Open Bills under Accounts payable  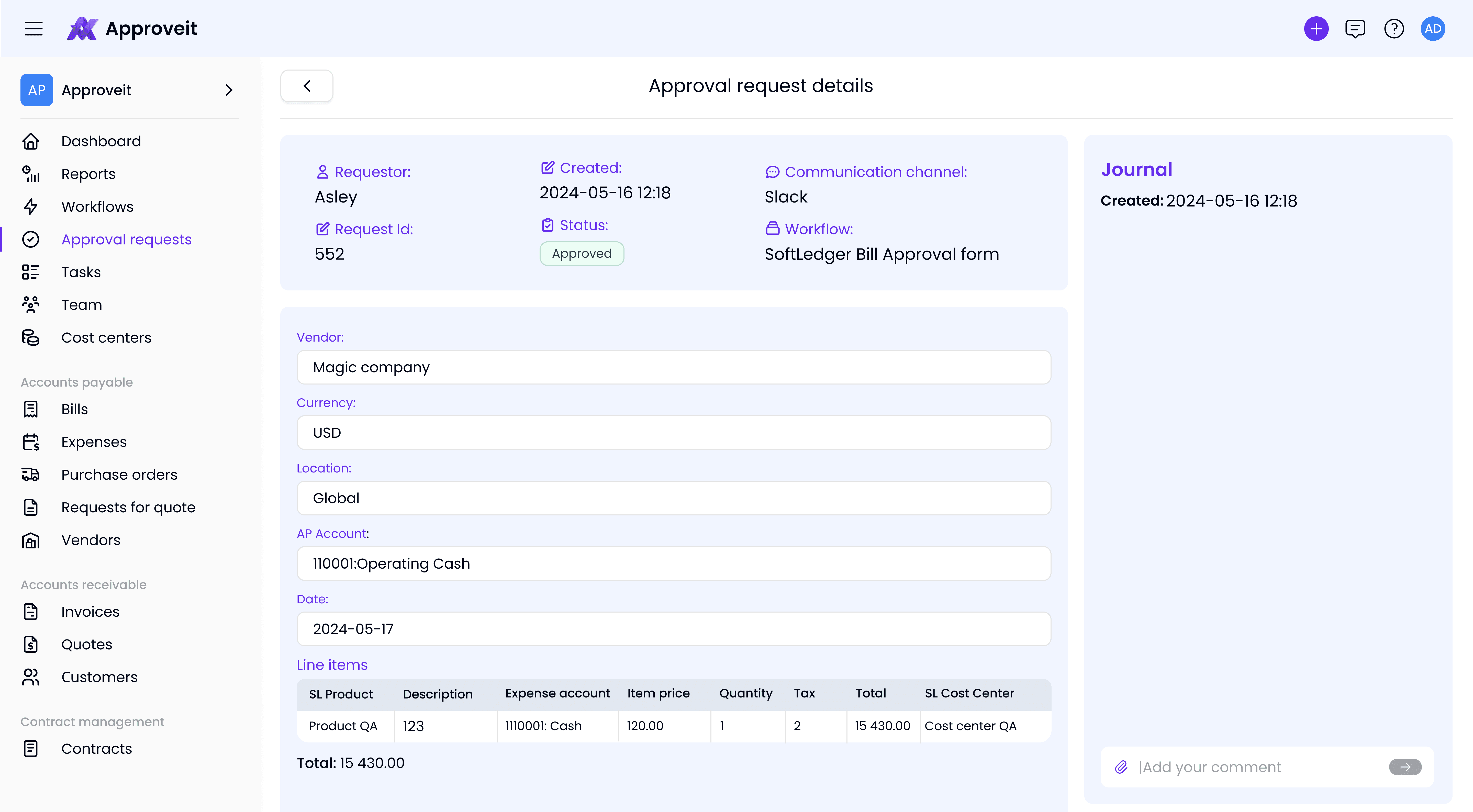pos(74,409)
